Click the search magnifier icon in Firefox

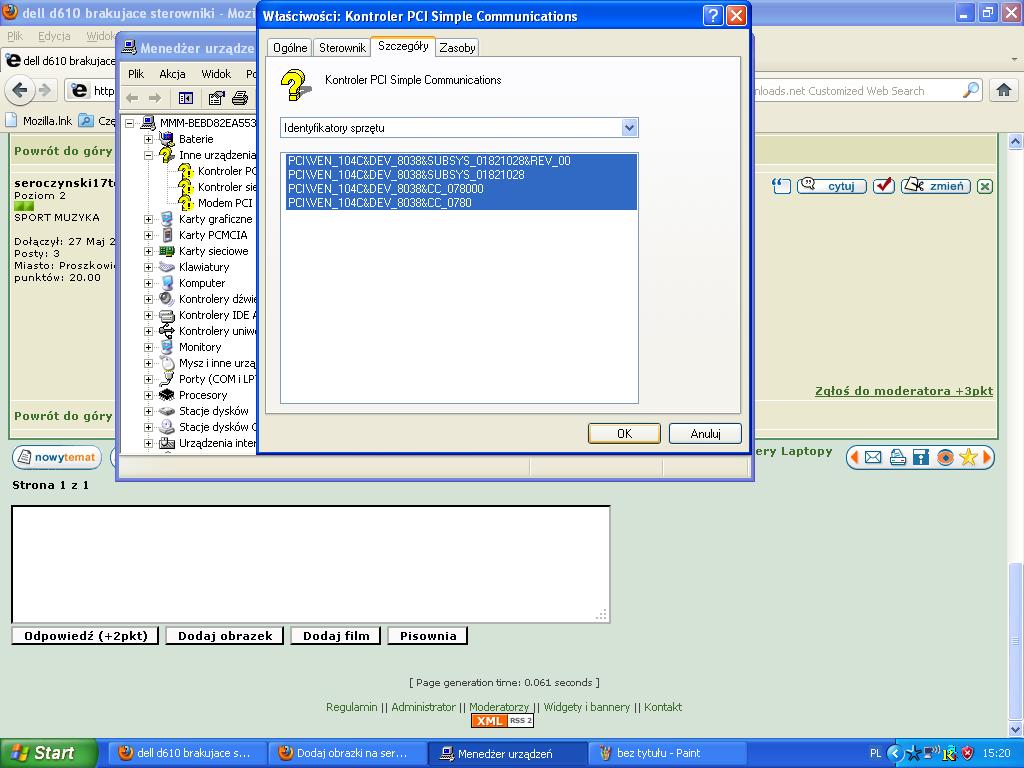point(970,90)
